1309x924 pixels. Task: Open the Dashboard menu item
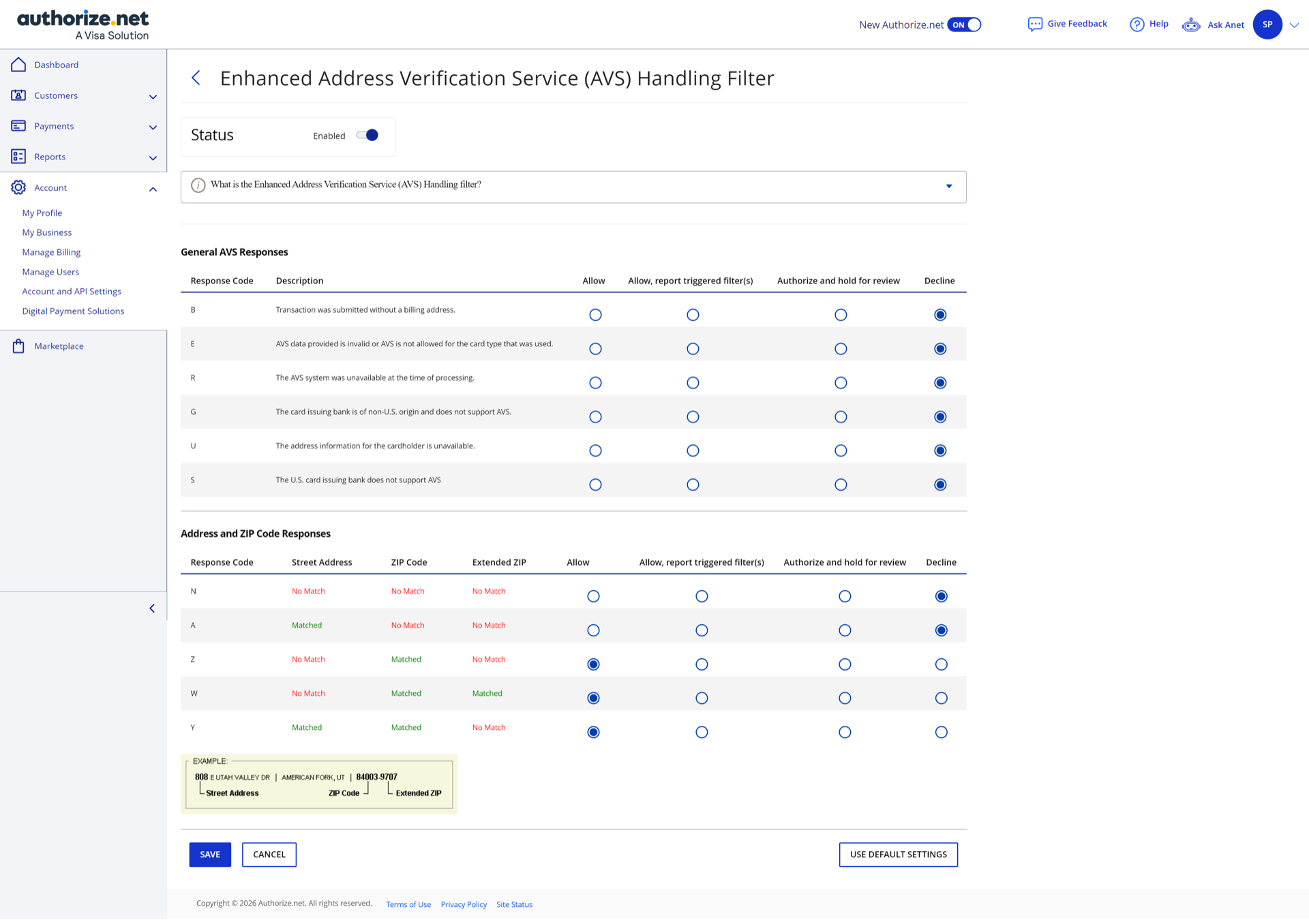point(57,65)
